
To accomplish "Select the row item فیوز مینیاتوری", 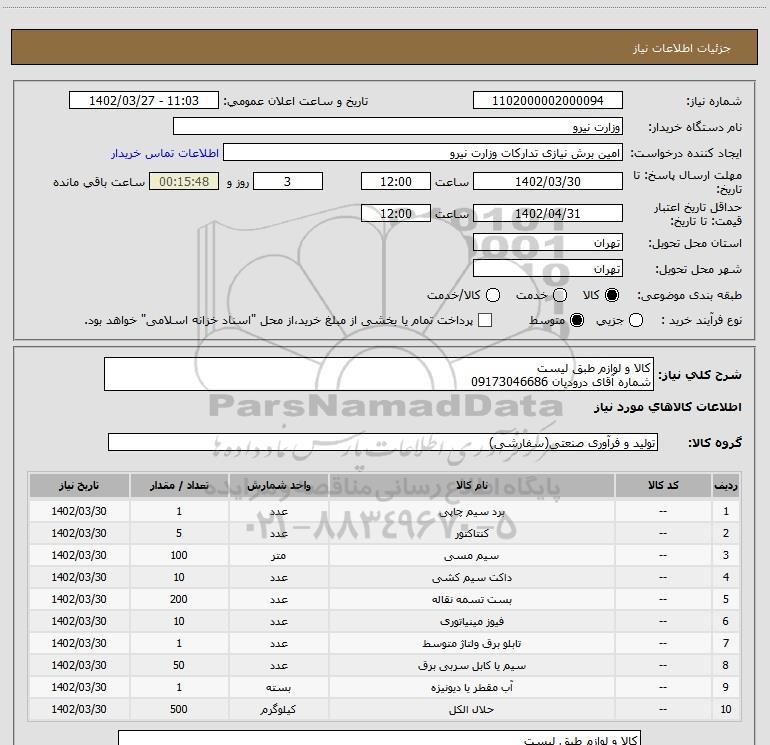I will tap(471, 621).
